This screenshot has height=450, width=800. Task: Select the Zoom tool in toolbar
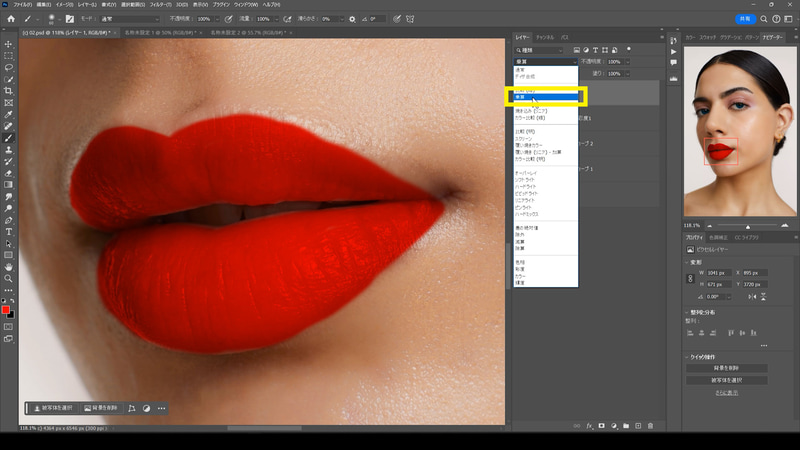click(8, 279)
